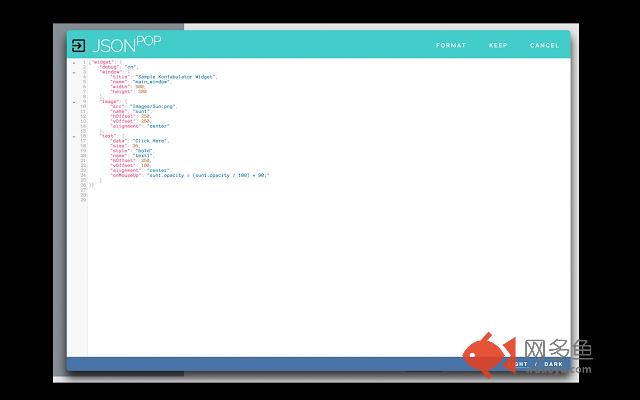The width and height of the screenshot is (640, 400).
Task: Click the JSONPOP title text
Action: [x=127, y=44]
